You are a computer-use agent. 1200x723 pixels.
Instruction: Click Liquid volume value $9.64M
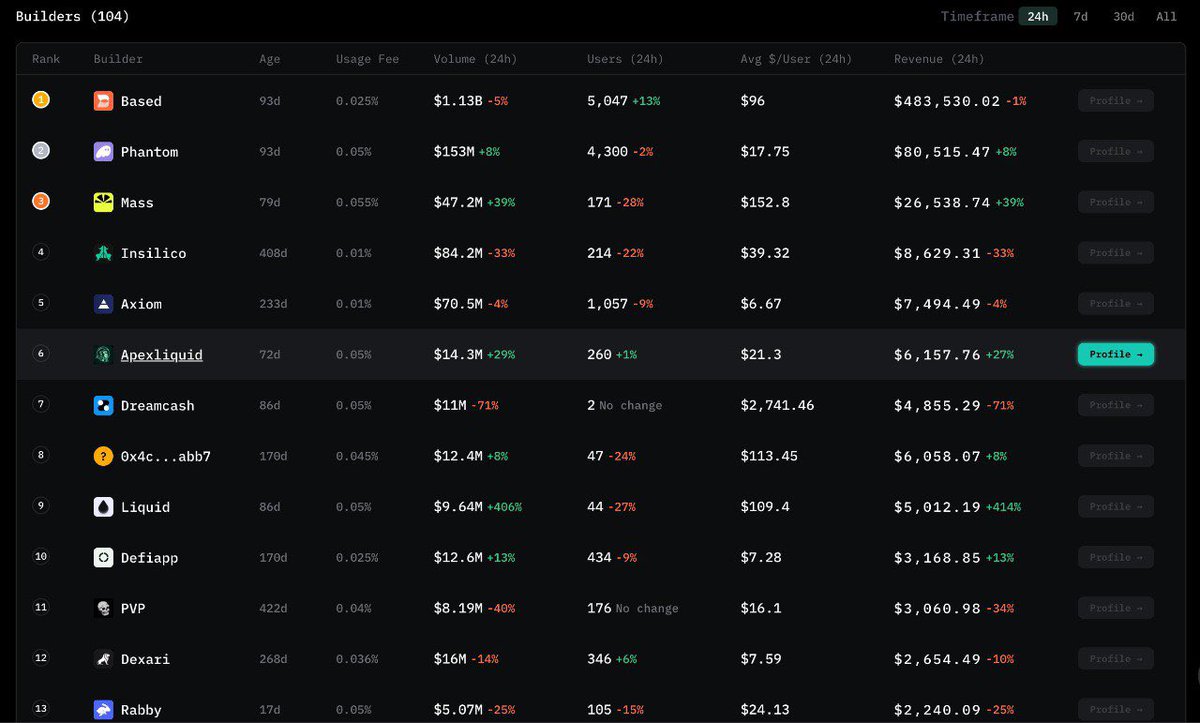[x=458, y=507]
